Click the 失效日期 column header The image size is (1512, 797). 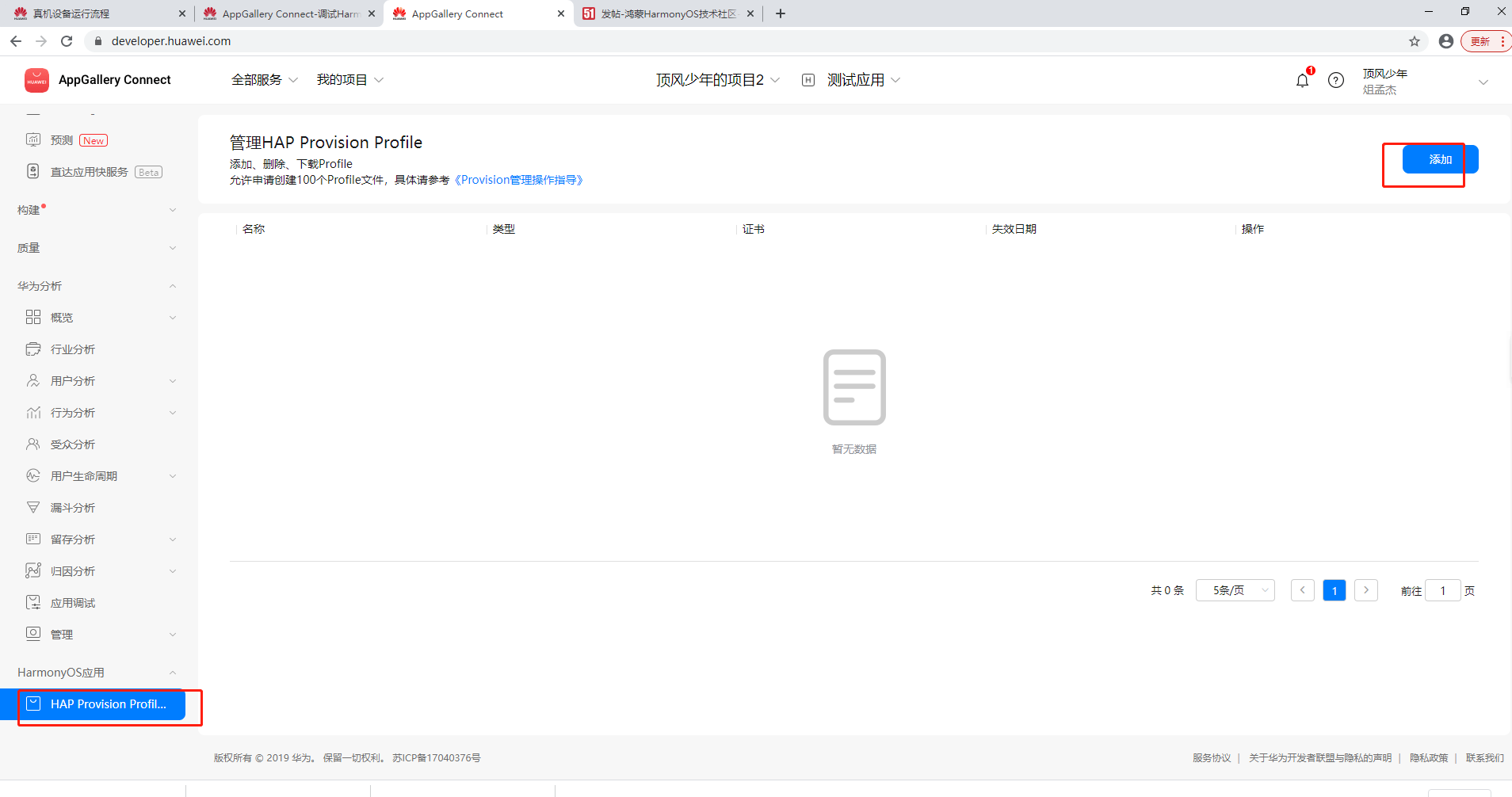pos(1014,229)
